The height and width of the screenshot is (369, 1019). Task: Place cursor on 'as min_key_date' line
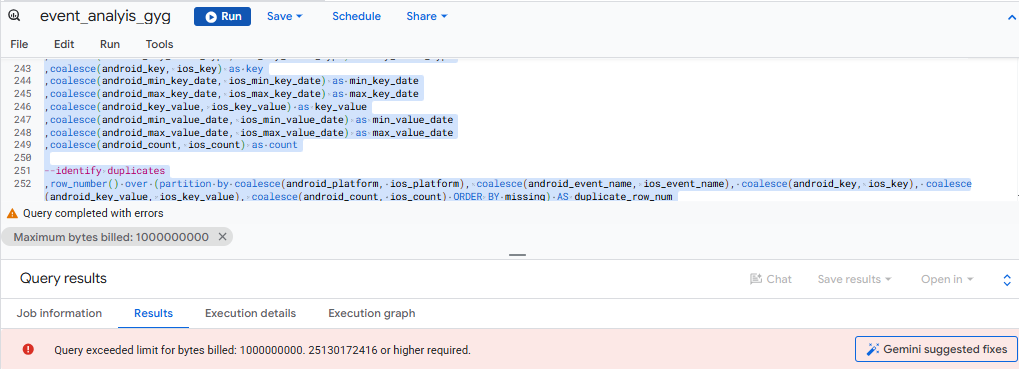(x=233, y=82)
